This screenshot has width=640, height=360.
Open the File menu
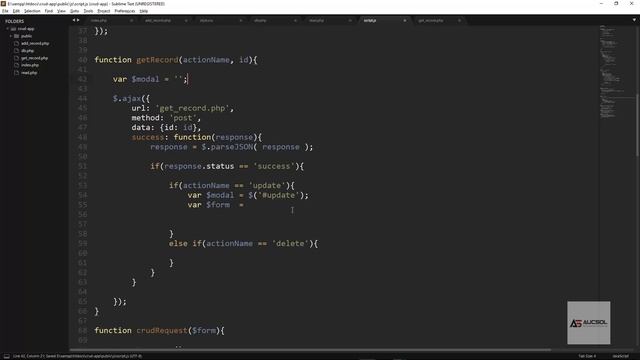click(x=5, y=11)
